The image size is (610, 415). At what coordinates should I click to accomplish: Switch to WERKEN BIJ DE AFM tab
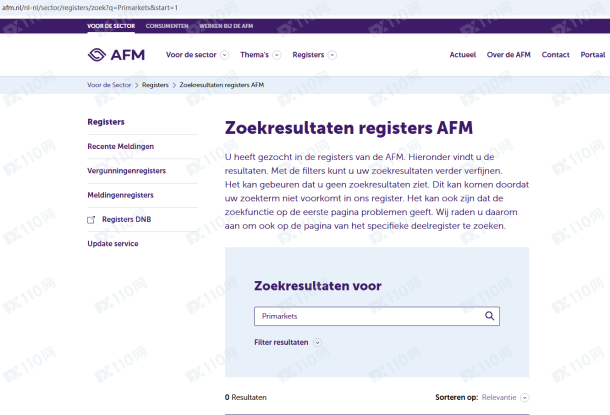[226, 26]
